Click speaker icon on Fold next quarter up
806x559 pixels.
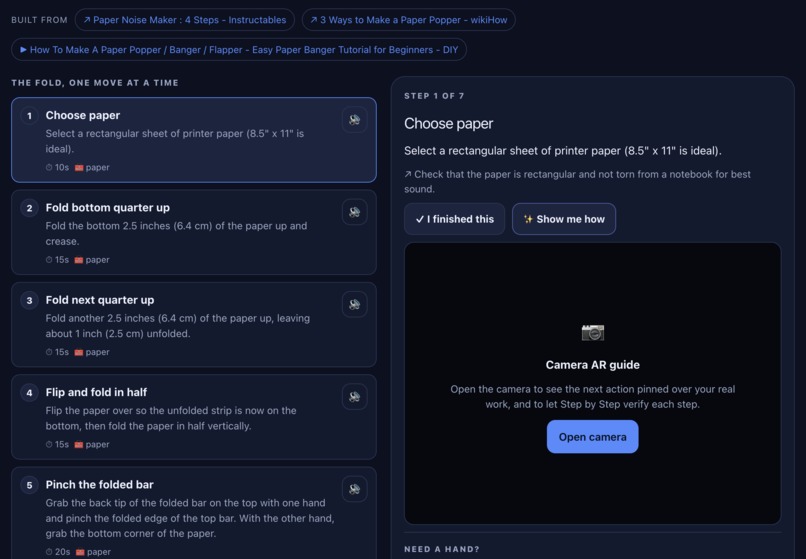[354, 304]
